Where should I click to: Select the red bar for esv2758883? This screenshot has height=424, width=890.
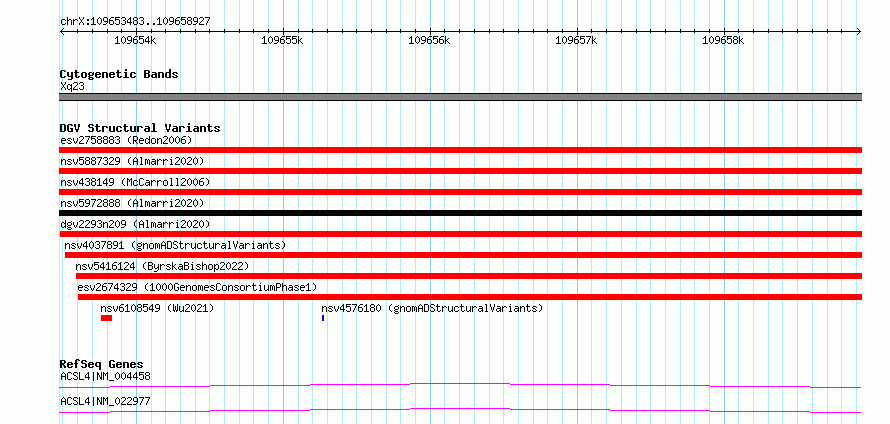460,150
